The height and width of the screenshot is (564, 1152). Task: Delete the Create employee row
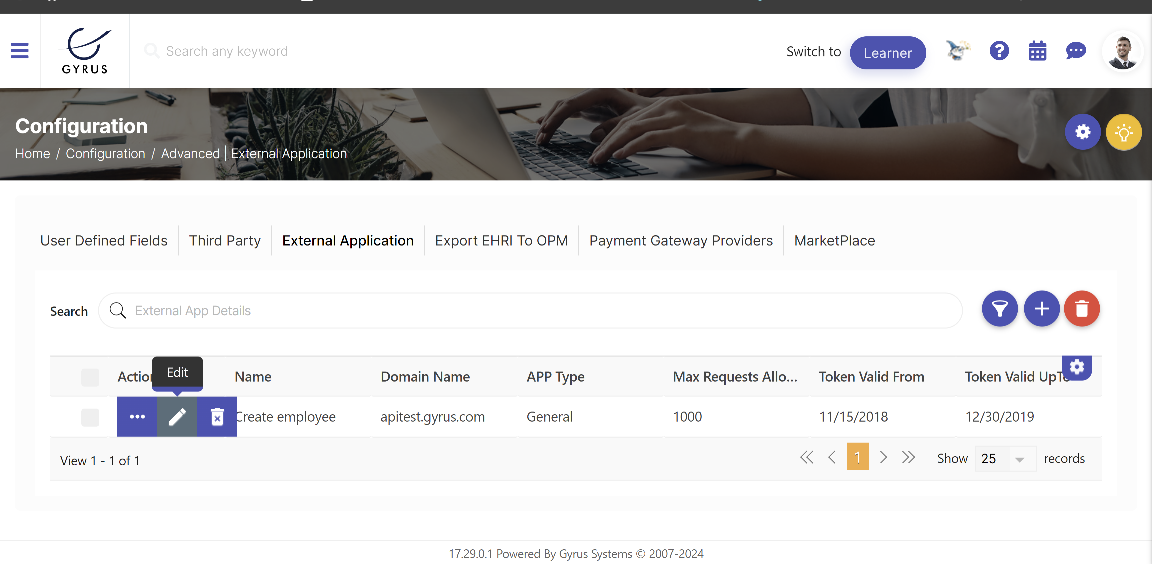click(217, 417)
